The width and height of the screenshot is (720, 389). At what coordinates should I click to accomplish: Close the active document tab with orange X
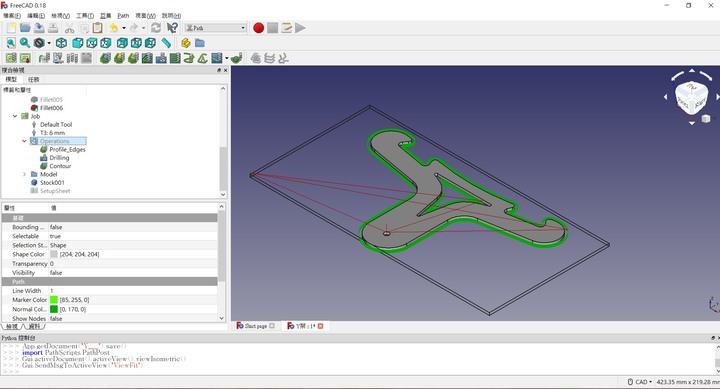point(321,326)
